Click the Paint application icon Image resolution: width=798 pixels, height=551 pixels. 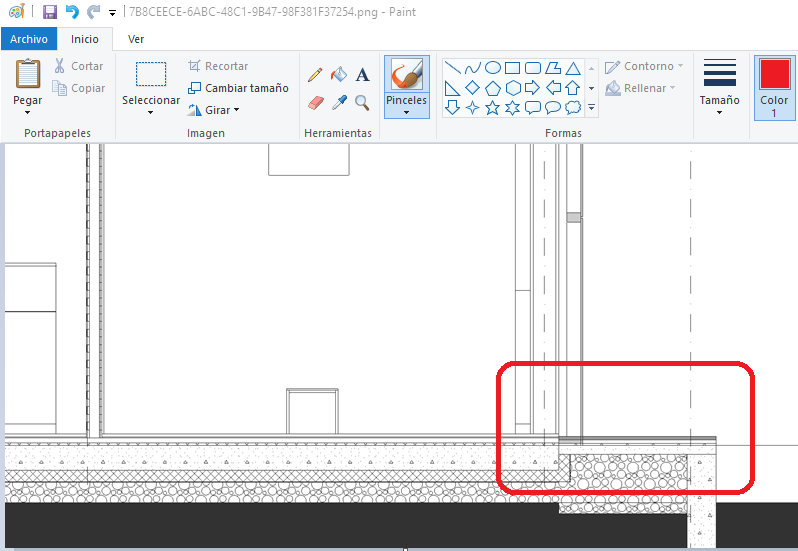(x=17, y=11)
